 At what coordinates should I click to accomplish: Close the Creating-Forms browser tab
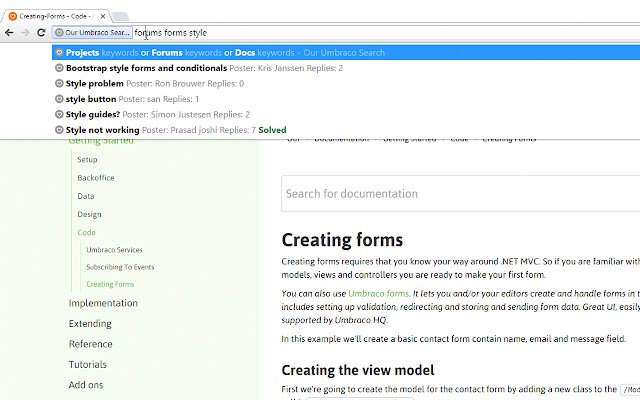point(103,16)
